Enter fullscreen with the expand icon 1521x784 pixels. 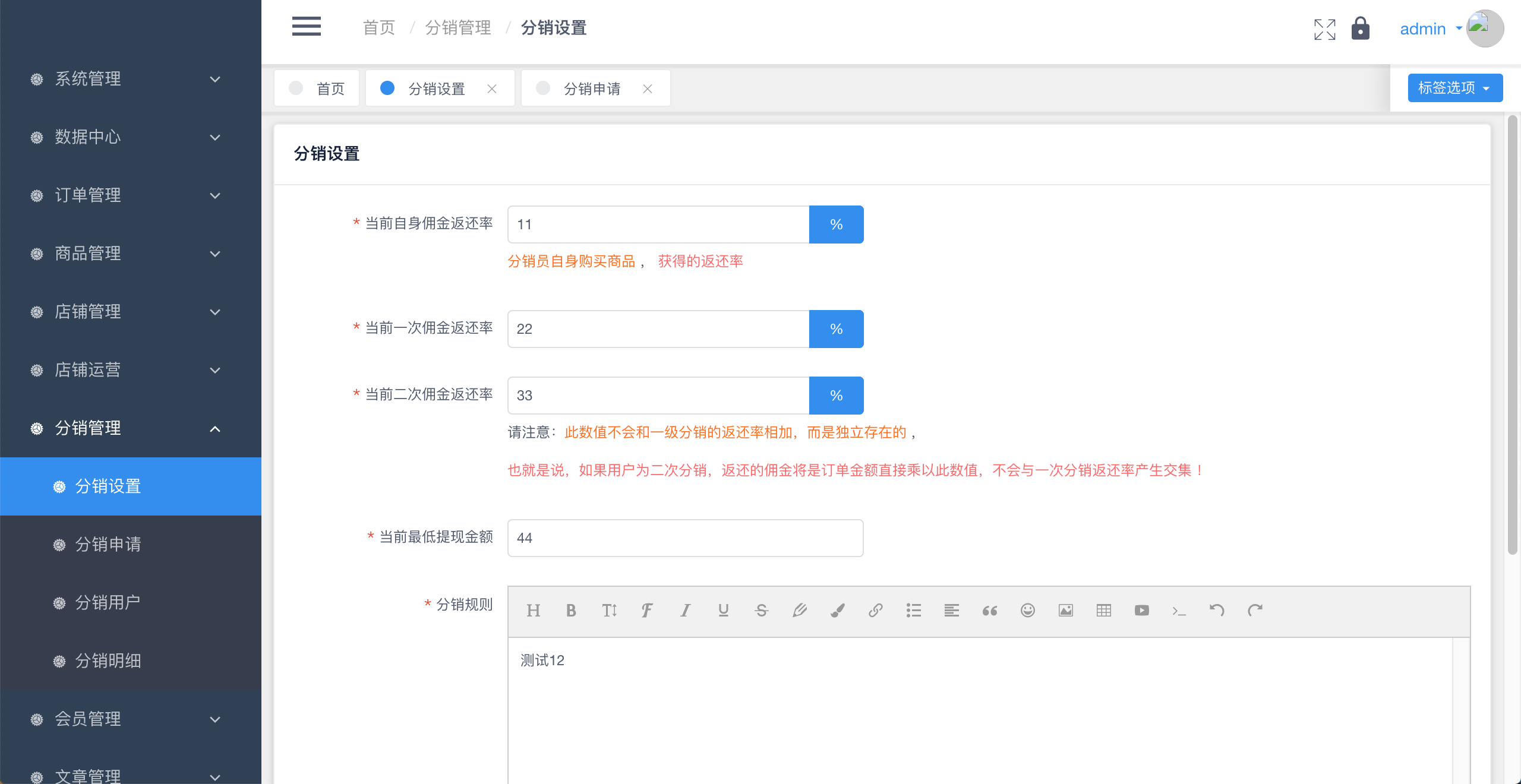pos(1324,29)
